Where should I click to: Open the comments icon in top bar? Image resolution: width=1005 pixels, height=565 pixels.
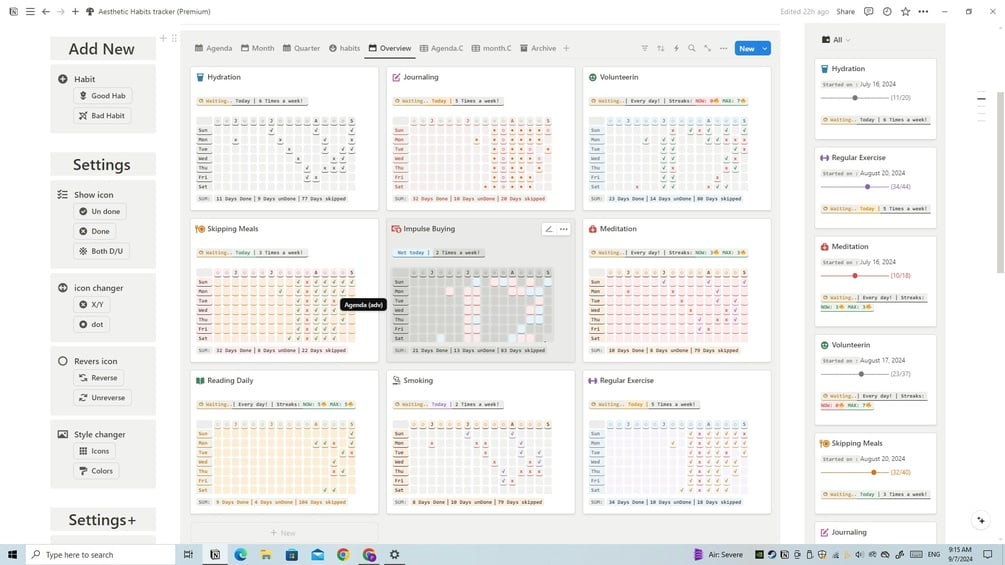(868, 12)
